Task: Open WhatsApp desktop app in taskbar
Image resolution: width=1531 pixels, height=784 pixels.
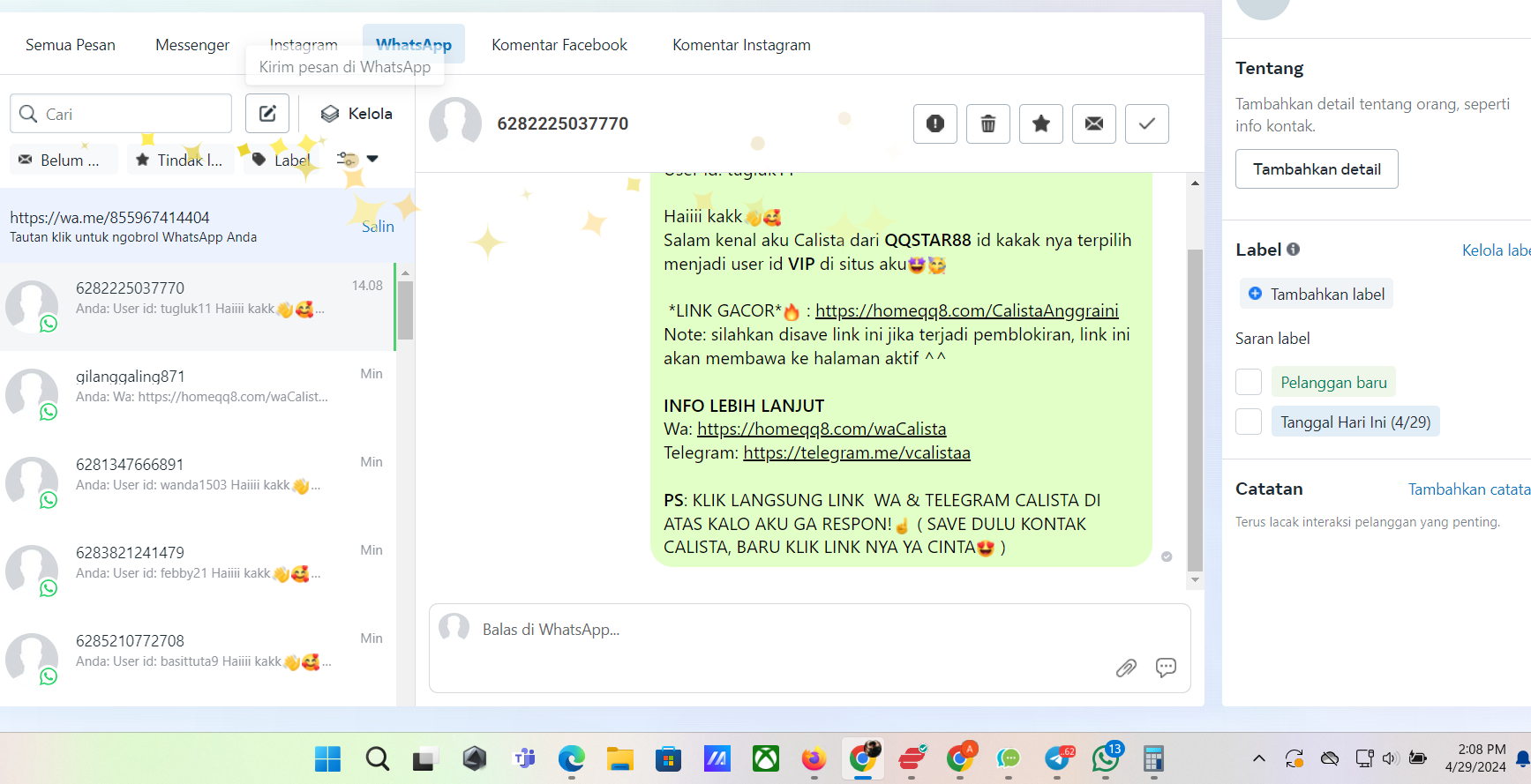Action: pyautogui.click(x=1106, y=758)
